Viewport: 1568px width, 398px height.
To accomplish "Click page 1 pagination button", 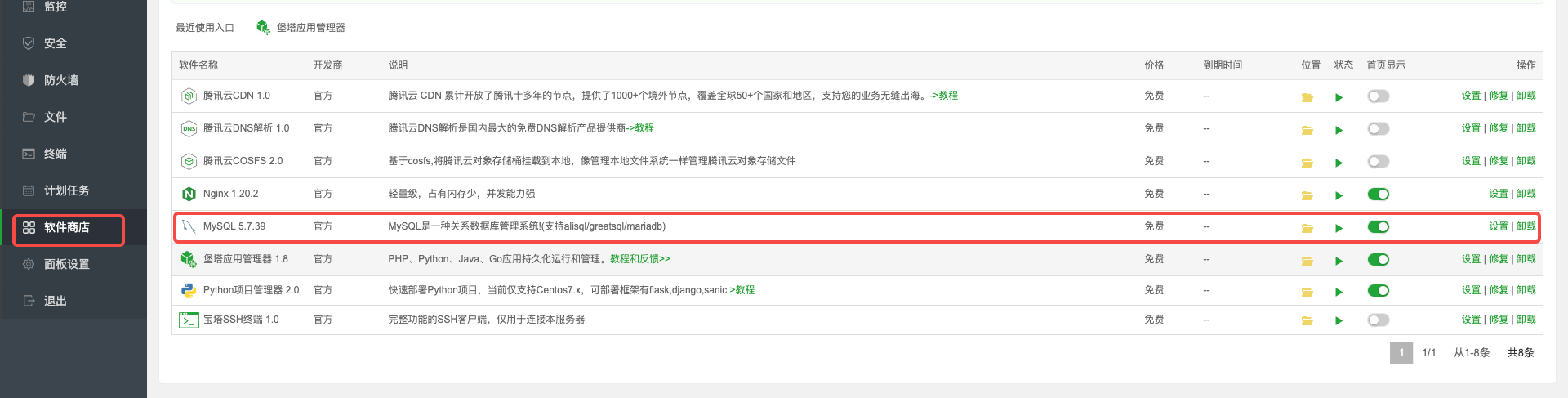I will click(1401, 353).
